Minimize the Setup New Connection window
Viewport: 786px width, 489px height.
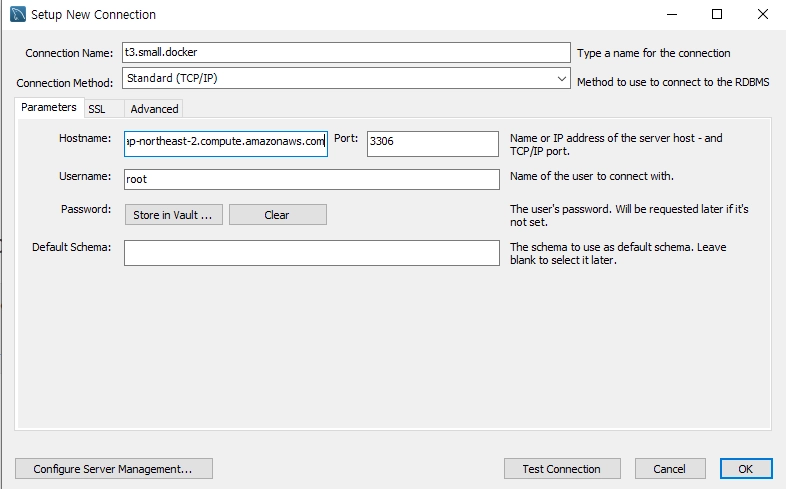[x=672, y=15]
